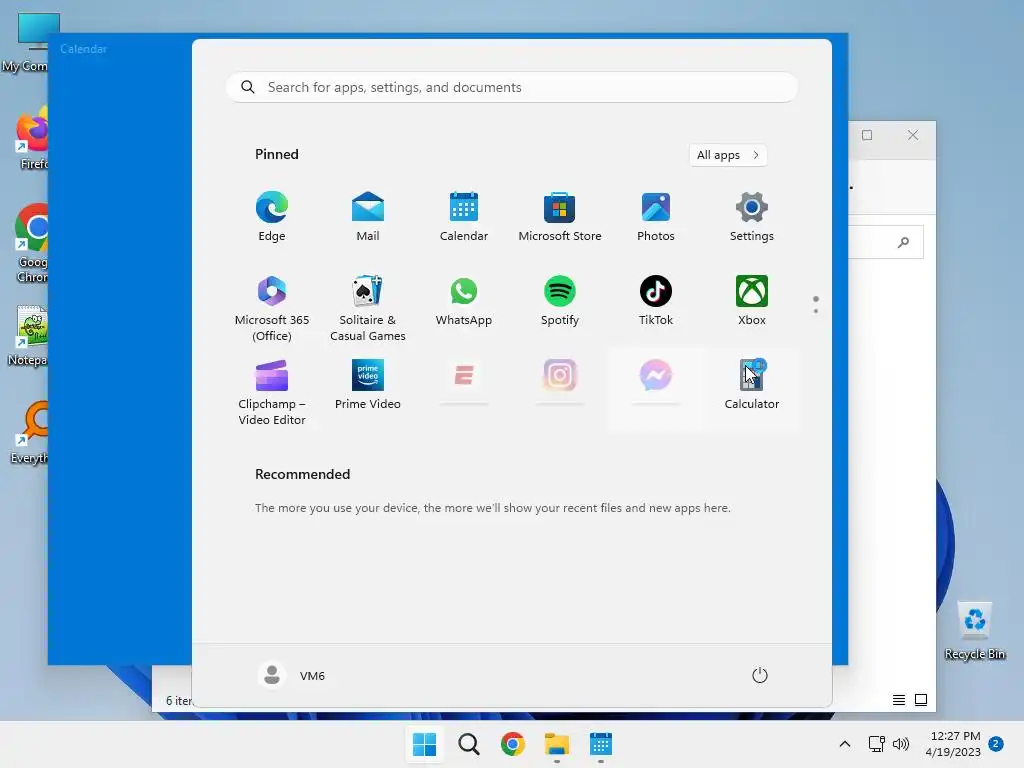
Task: Open Settings from pinned apps
Action: 752,217
